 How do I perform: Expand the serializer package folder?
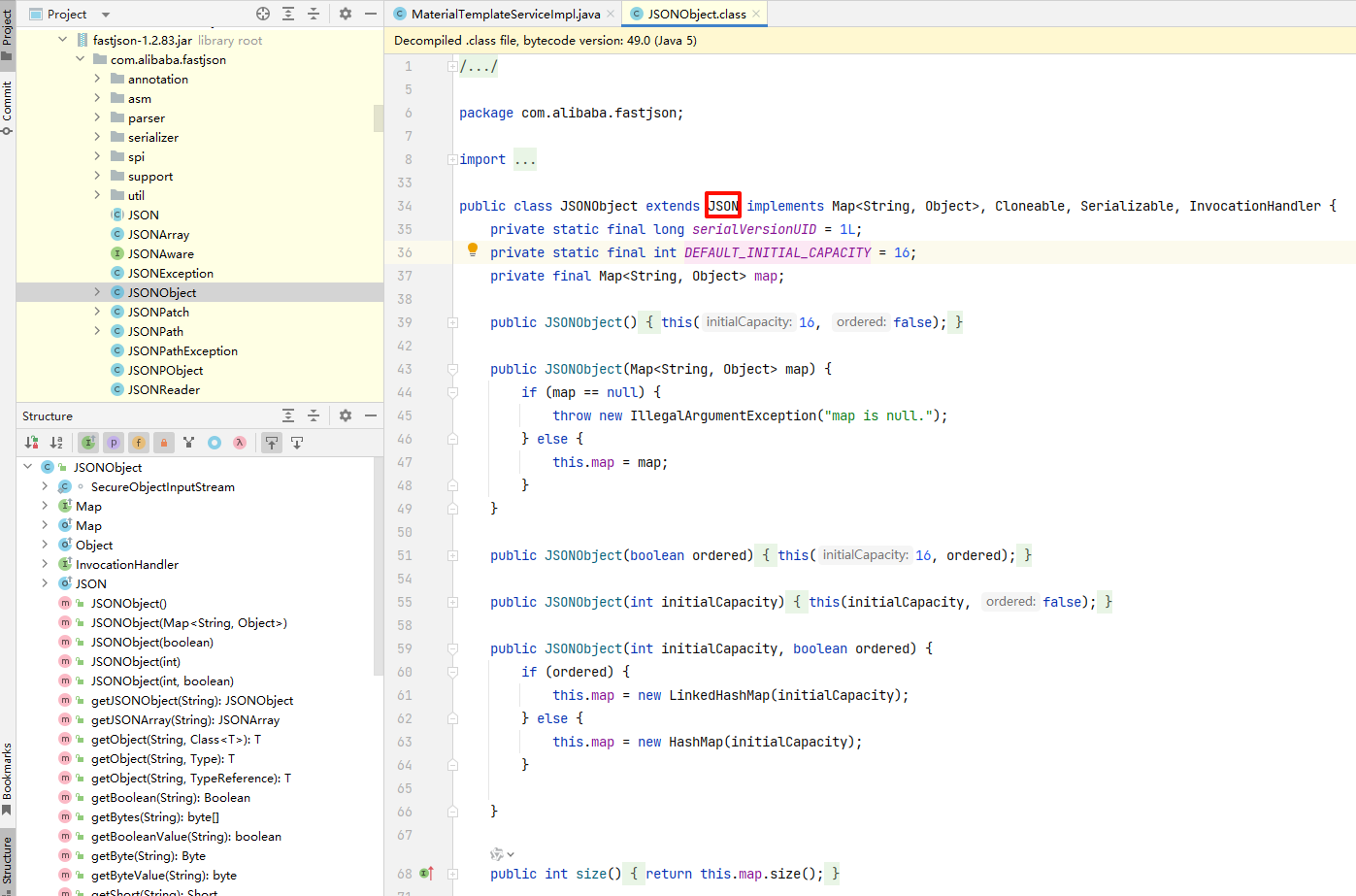click(97, 137)
